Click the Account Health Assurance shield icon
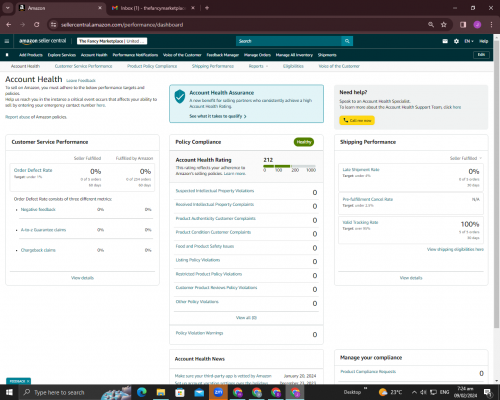The width and height of the screenshot is (500, 400). pyautogui.click(x=180, y=96)
